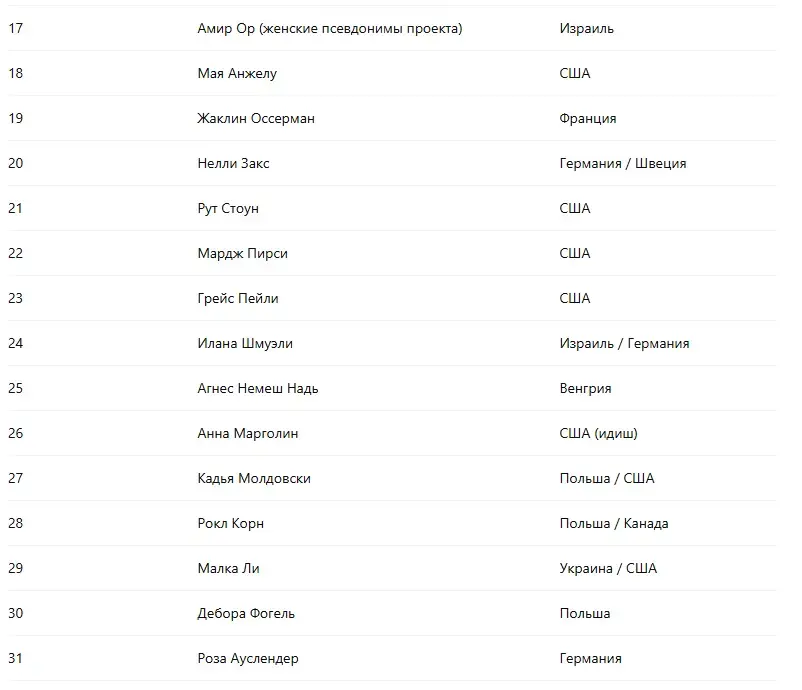Click the country cell Германия / Швеция

[622, 164]
